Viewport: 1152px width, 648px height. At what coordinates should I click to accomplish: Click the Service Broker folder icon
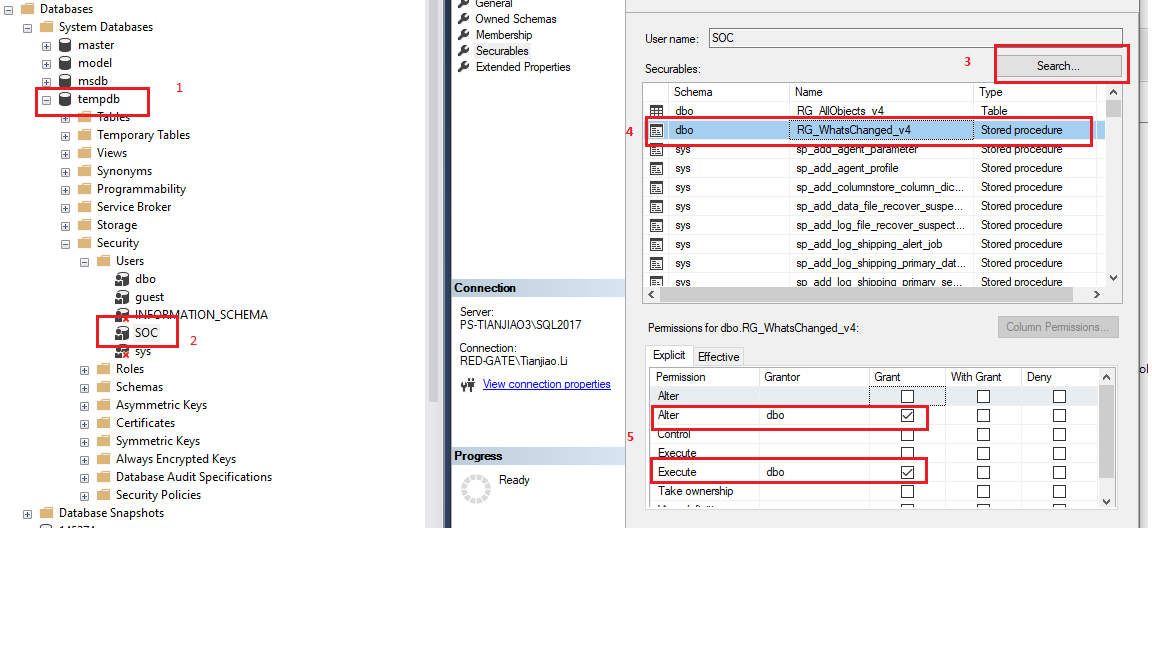pos(84,206)
